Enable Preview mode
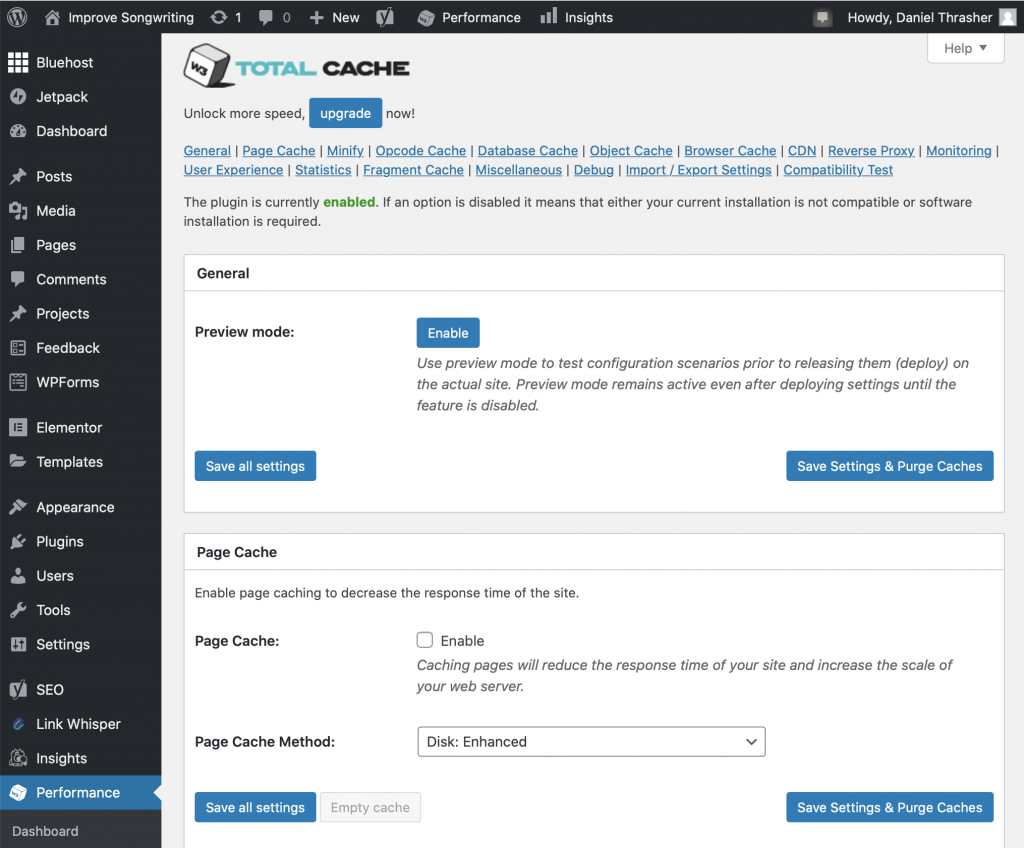The image size is (1024, 848). click(x=447, y=332)
